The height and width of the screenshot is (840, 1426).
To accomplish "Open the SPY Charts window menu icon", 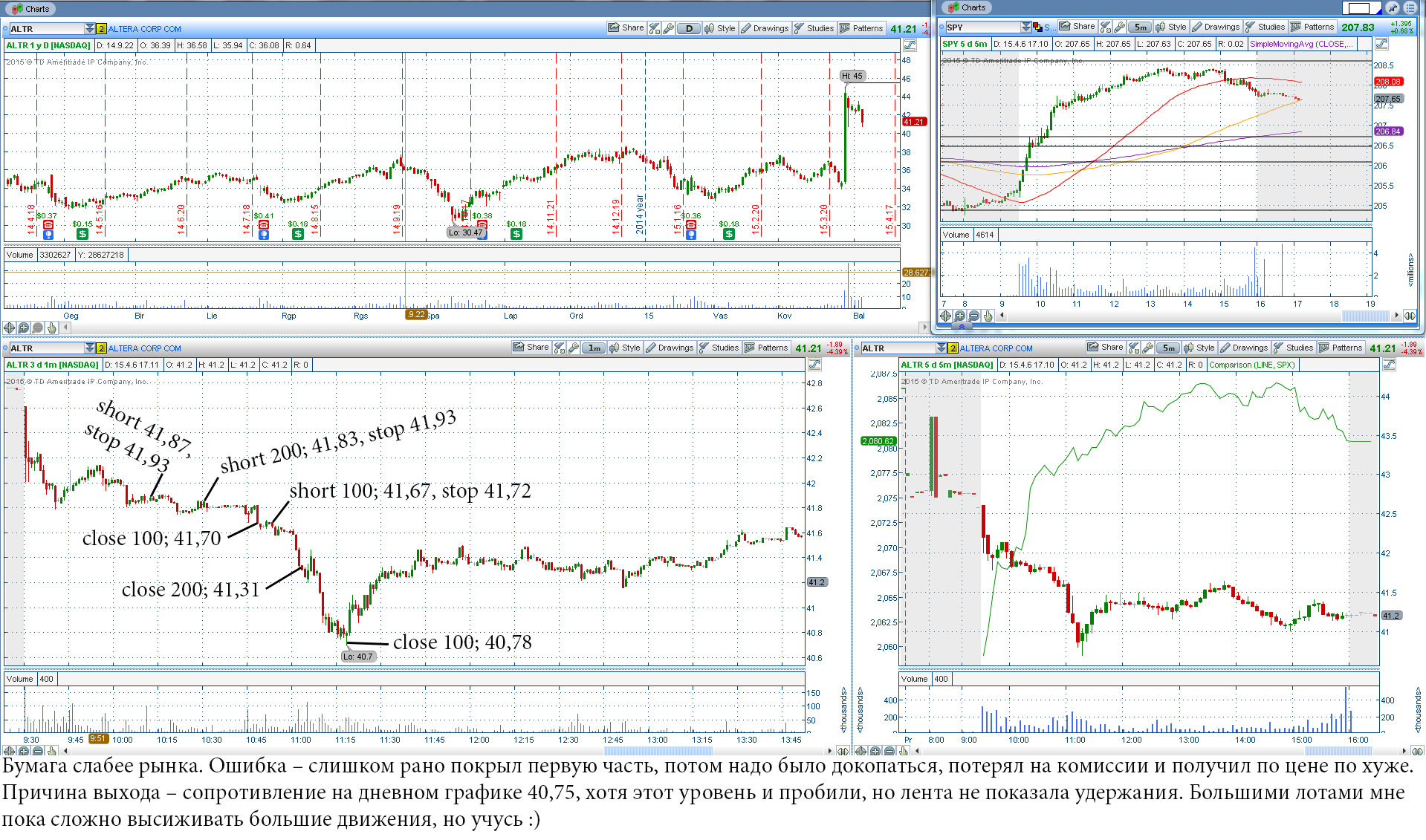I will (1409, 8).
